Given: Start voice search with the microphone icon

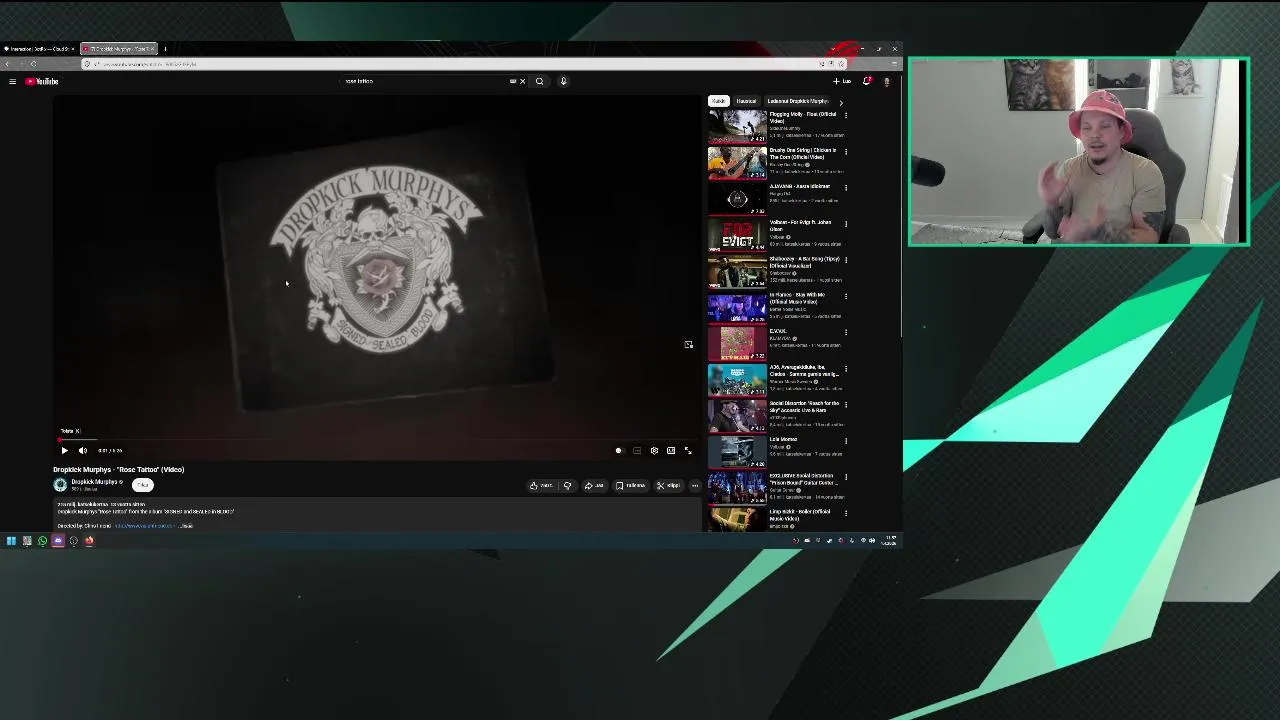Looking at the screenshot, I should [x=563, y=81].
